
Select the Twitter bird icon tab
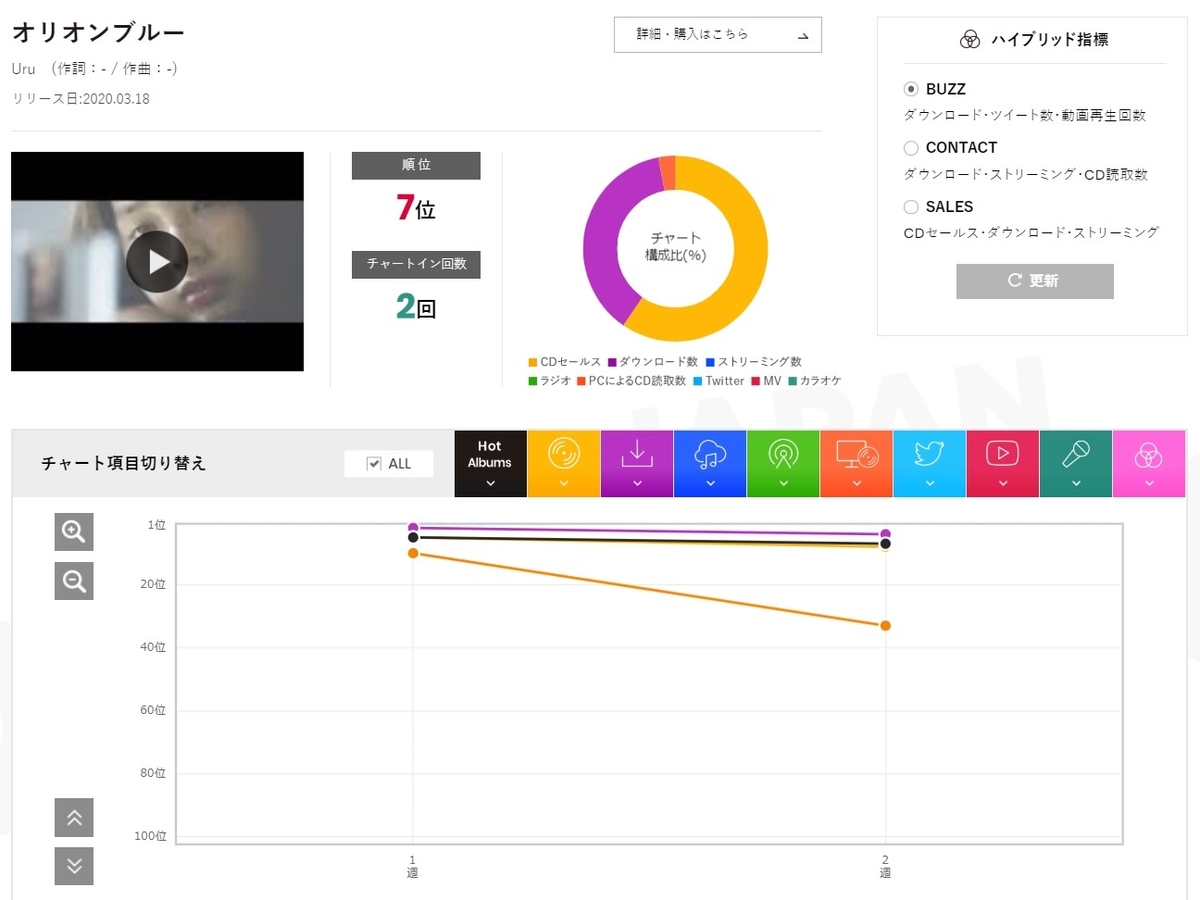pos(930,464)
